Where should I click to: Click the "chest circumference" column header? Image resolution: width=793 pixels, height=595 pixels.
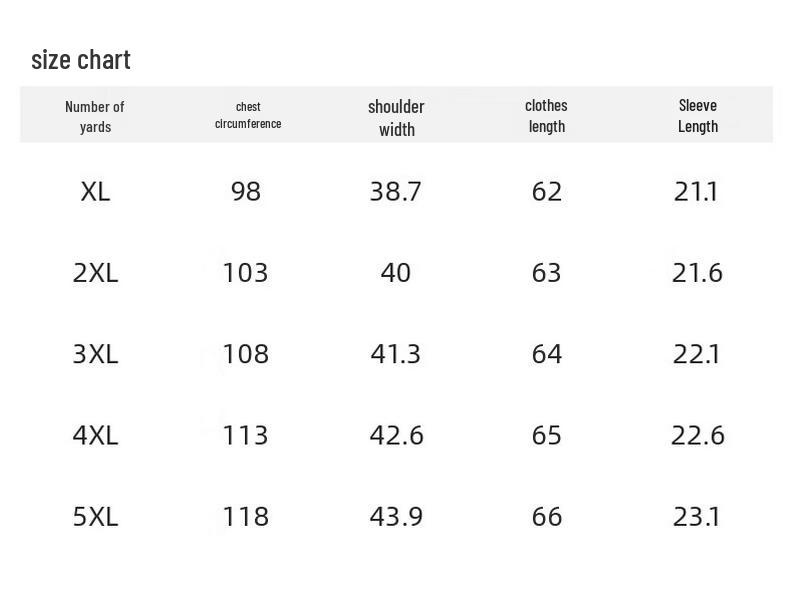(x=248, y=115)
